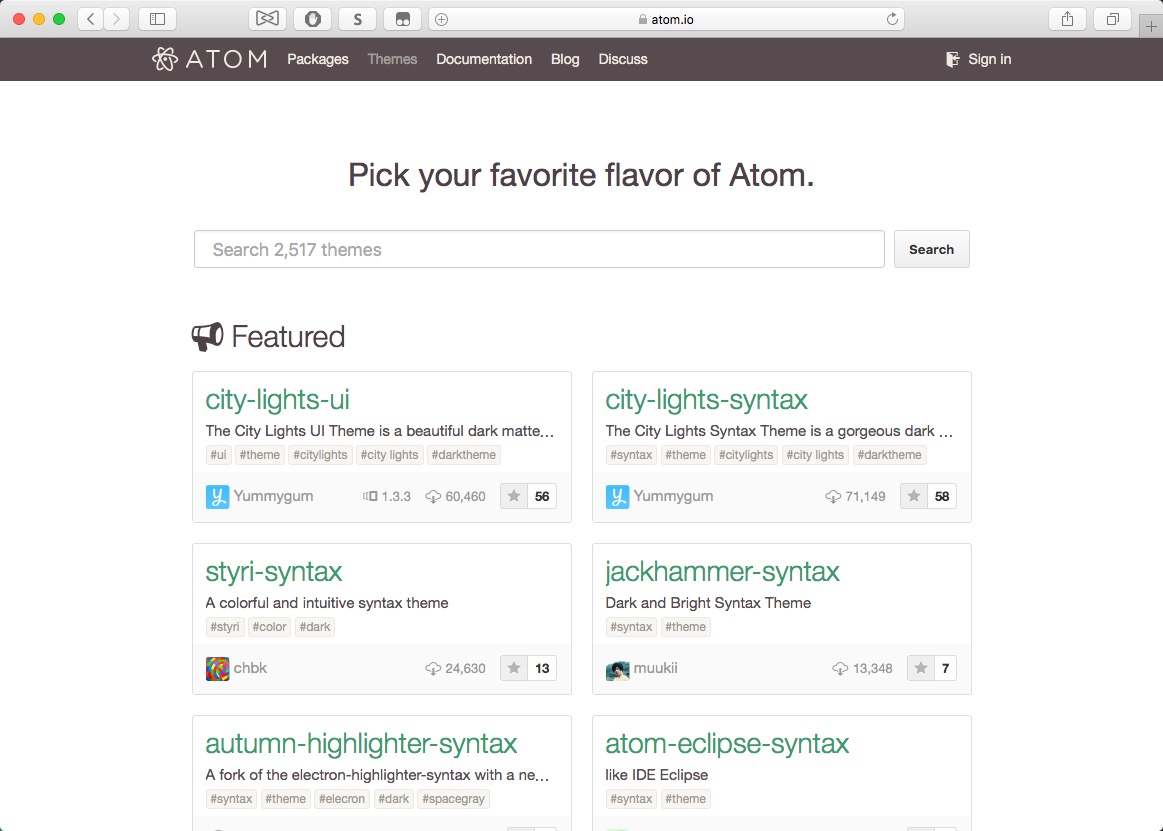Click the Yummygum avatar on city-lights-ui

217,496
